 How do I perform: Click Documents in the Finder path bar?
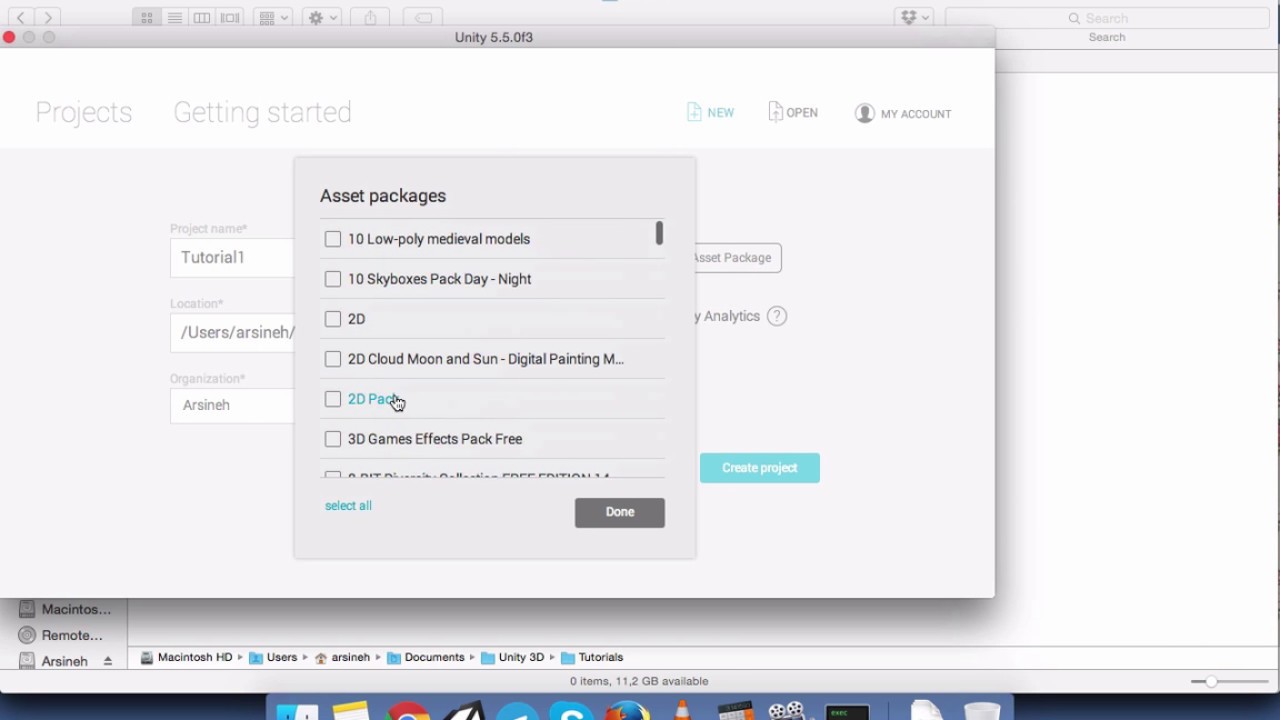pyautogui.click(x=426, y=658)
